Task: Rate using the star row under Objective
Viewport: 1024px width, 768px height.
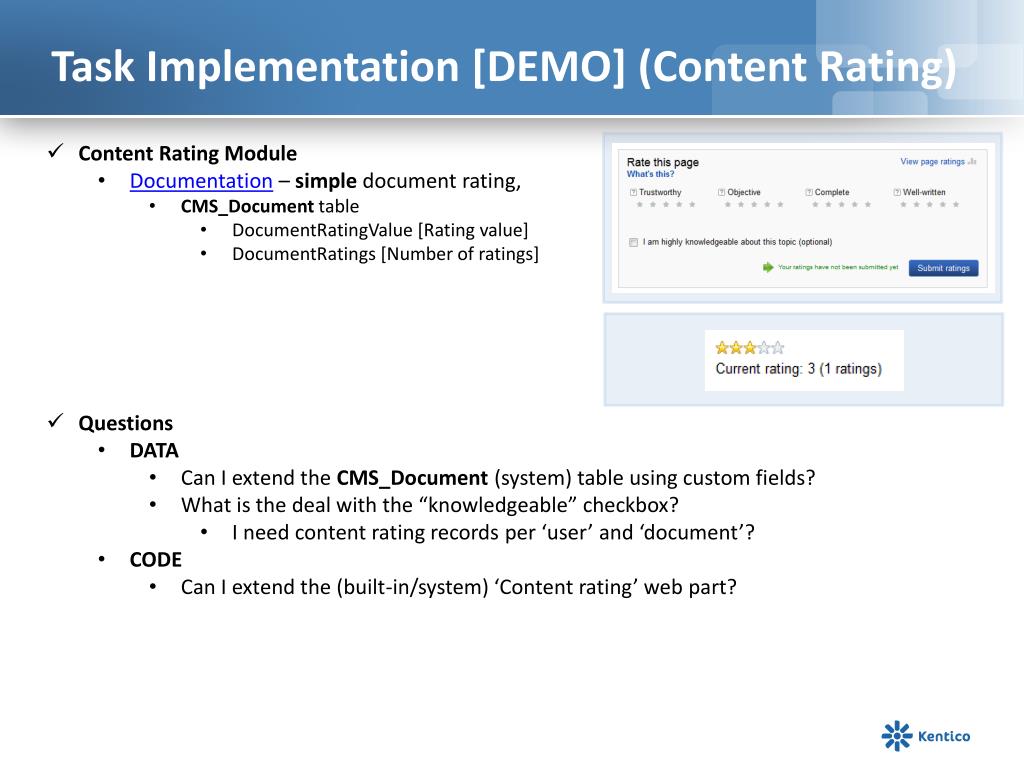Action: [754, 205]
